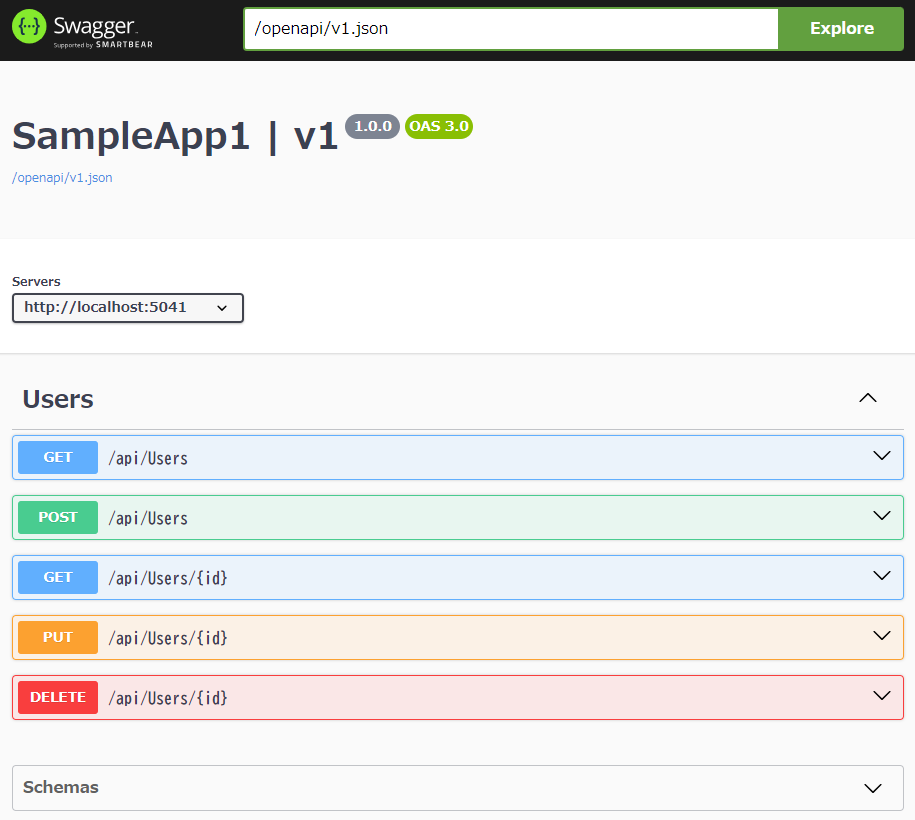915x820 pixels.
Task: Click the green POST method badge
Action: (x=58, y=518)
